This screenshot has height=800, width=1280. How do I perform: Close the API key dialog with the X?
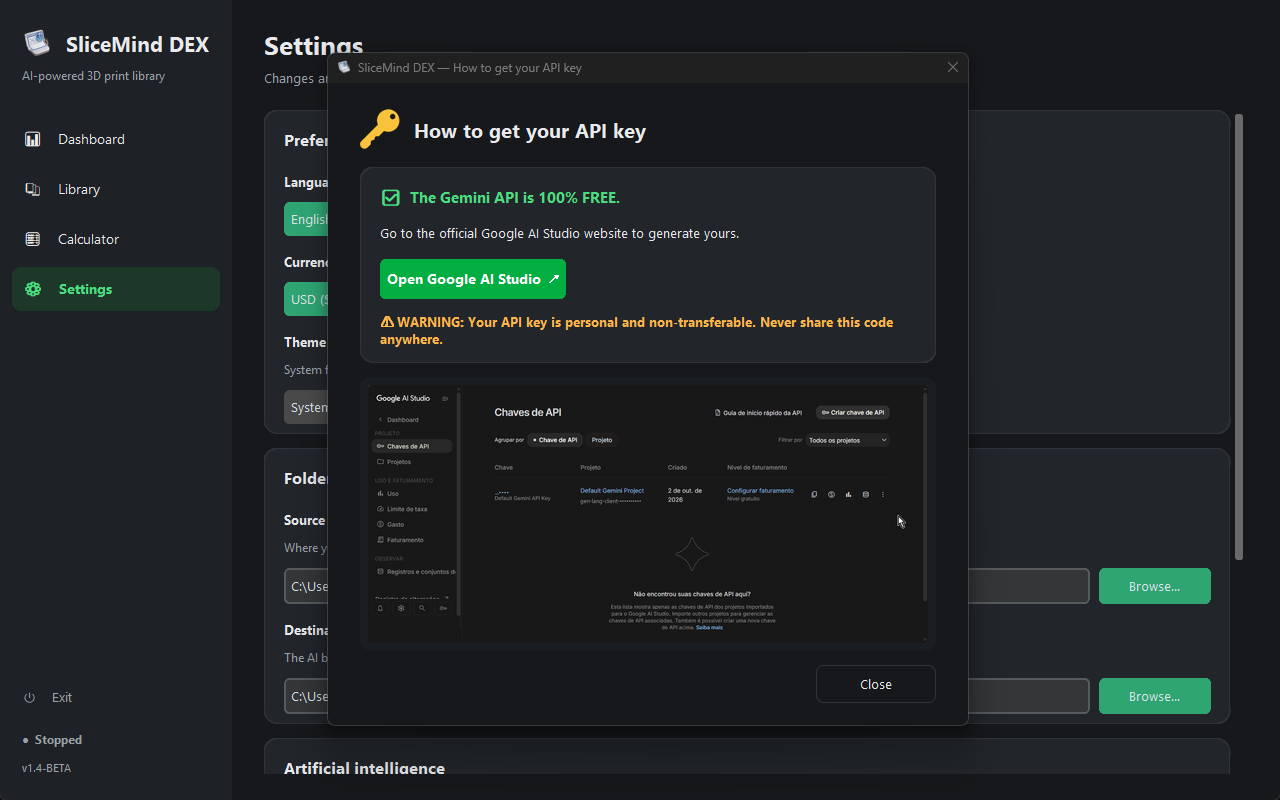(x=952, y=67)
